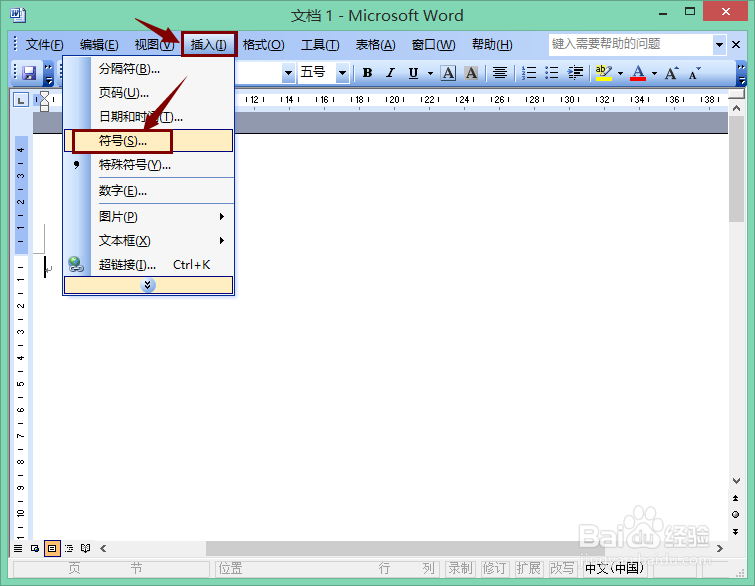Click the Word document icon in title bar

18,15
